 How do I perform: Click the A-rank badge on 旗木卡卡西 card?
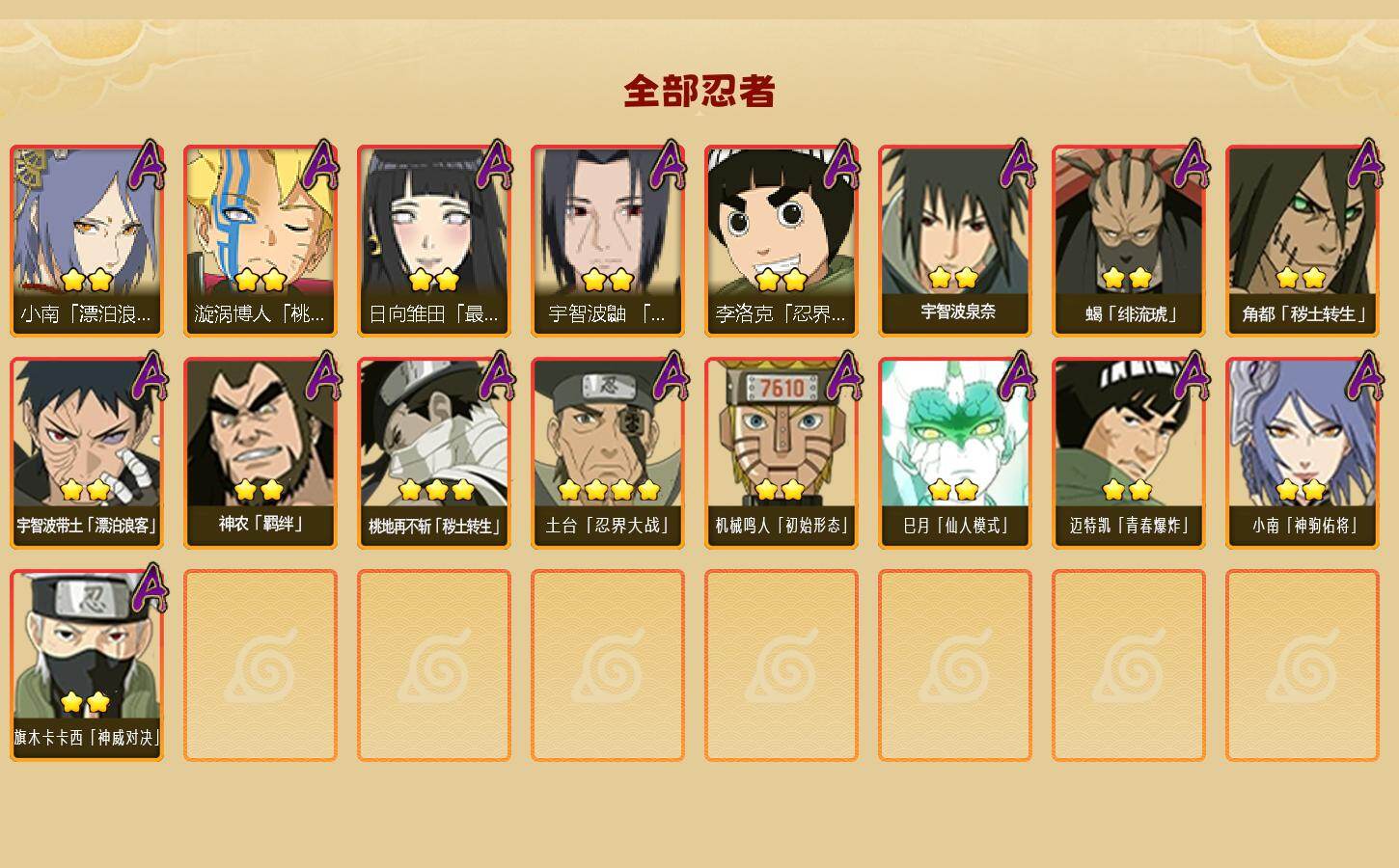pyautogui.click(x=148, y=588)
